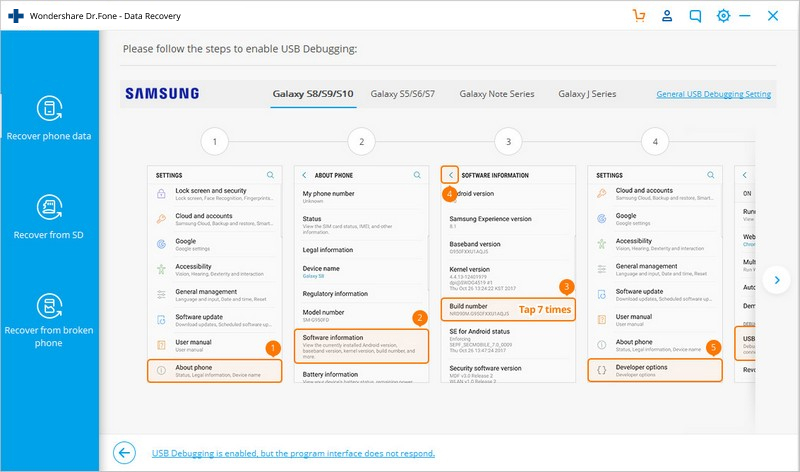Click step 4 Settings screenshot
Screen dimensions: 800x472
(655, 274)
